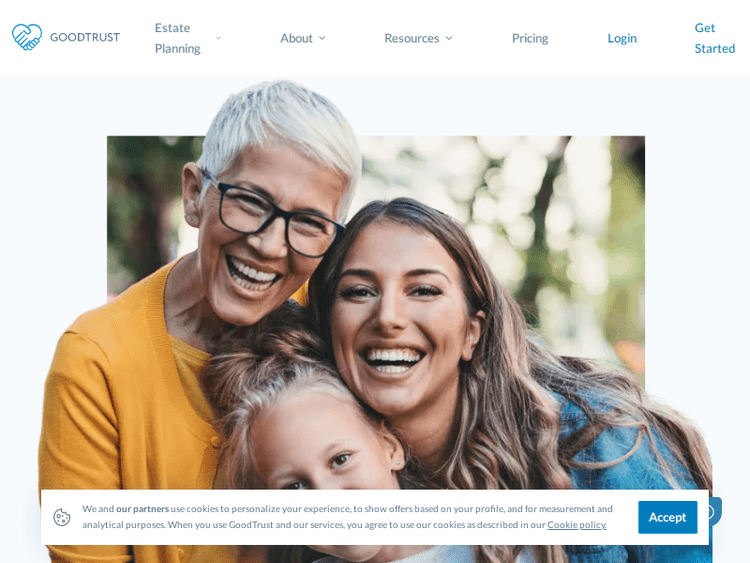Open the help widget behind the banner

(x=715, y=511)
